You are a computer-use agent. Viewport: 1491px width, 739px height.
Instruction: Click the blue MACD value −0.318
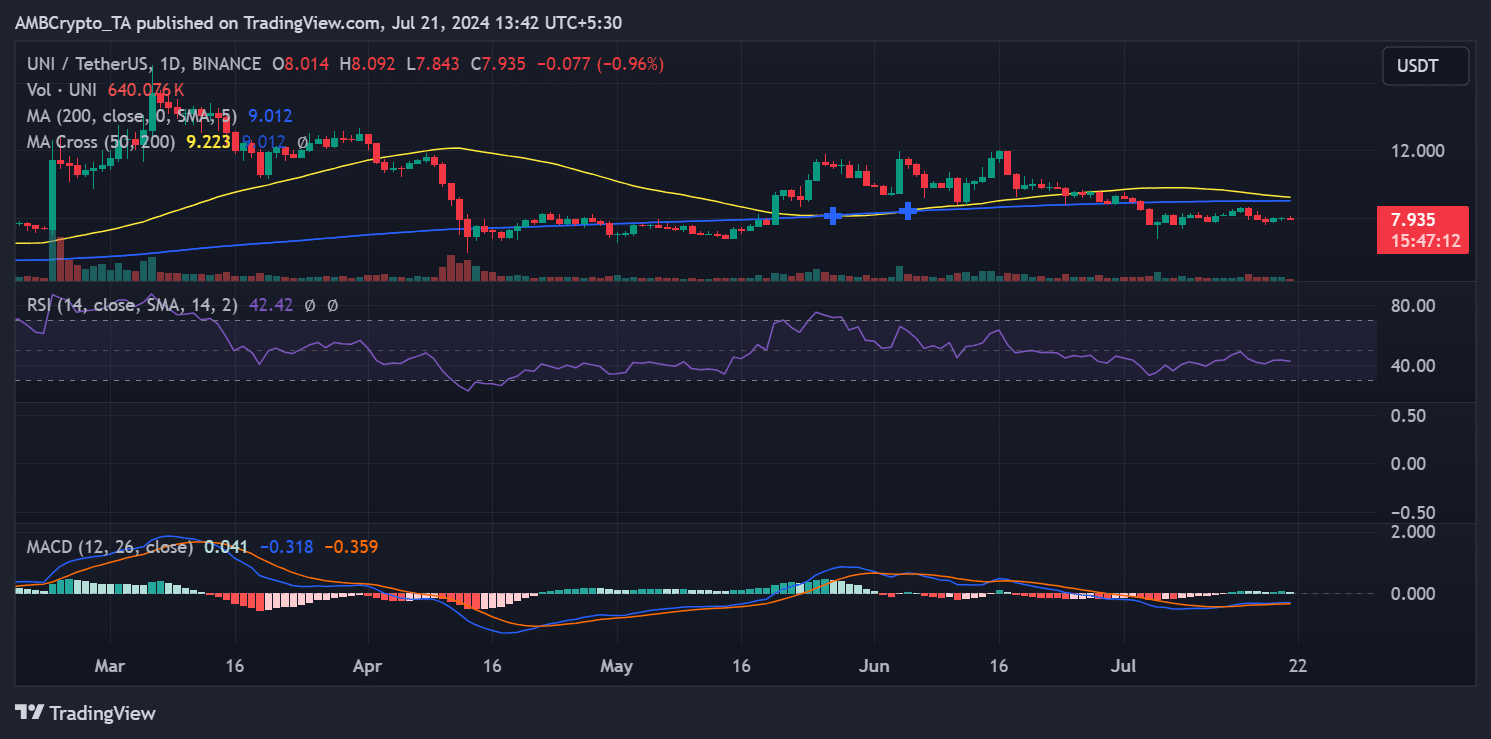(x=286, y=547)
